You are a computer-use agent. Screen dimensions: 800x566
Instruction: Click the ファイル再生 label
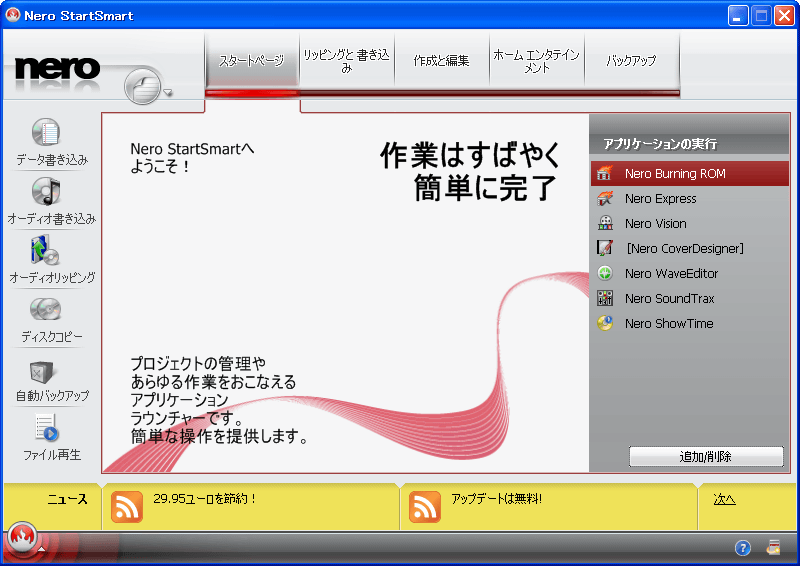52,455
